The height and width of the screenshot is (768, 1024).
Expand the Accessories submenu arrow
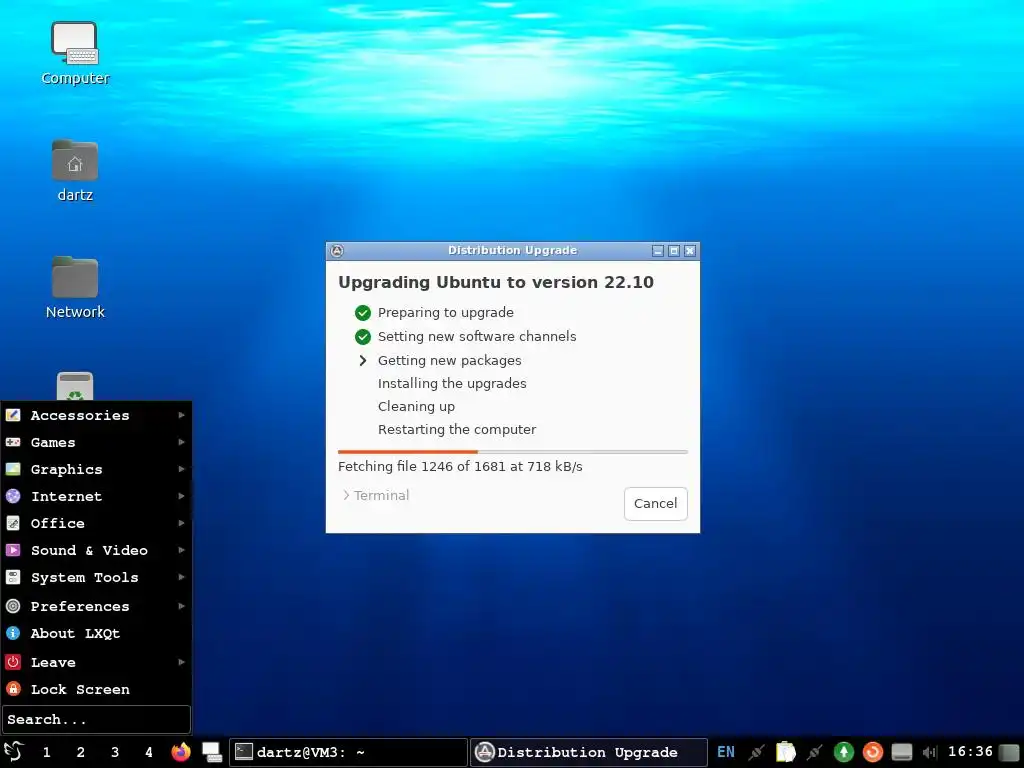click(182, 415)
